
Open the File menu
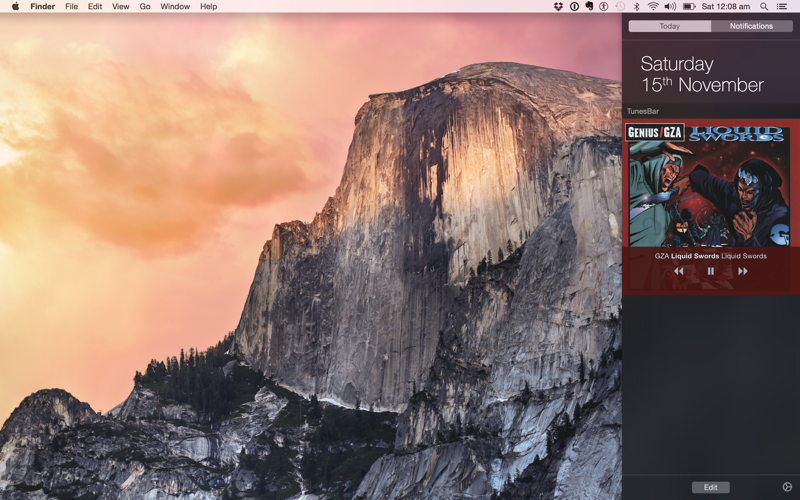[x=71, y=7]
